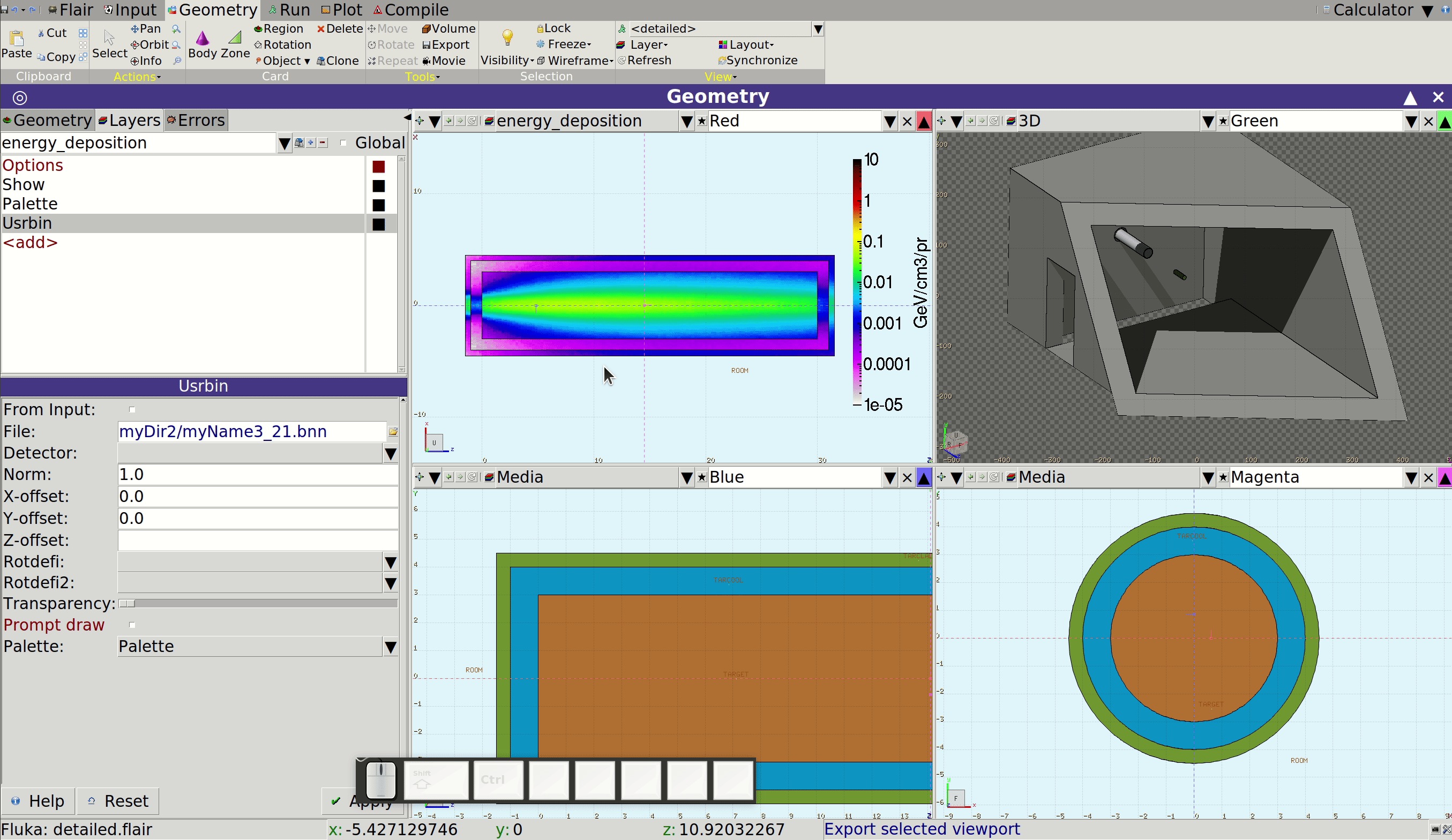
Task: Click the Help button
Action: click(x=38, y=800)
